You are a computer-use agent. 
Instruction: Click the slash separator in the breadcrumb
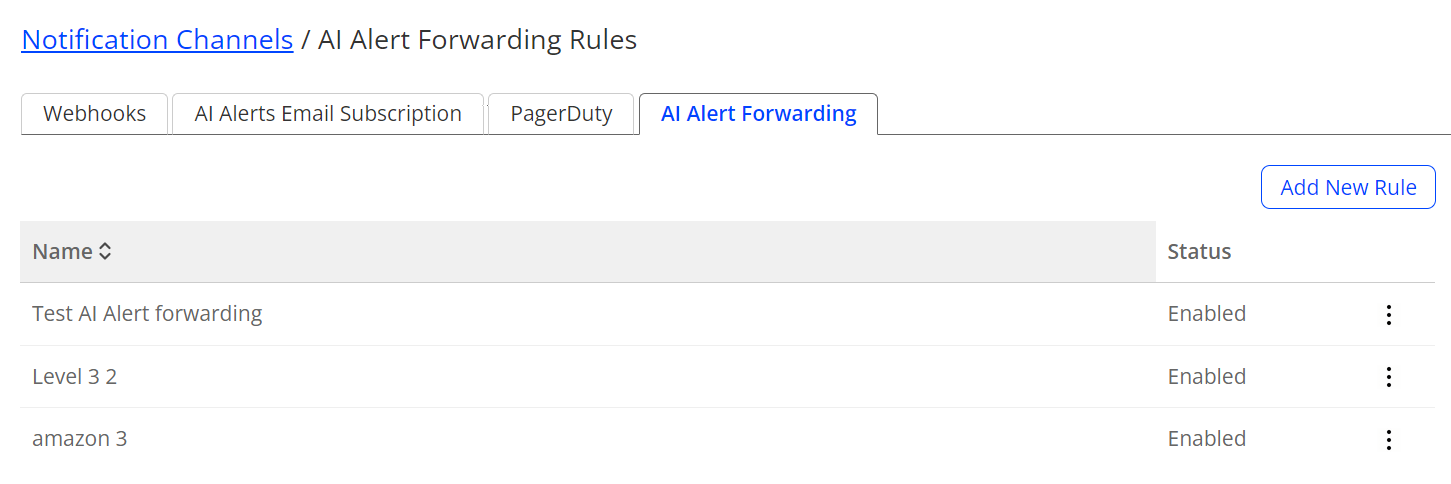(306, 40)
